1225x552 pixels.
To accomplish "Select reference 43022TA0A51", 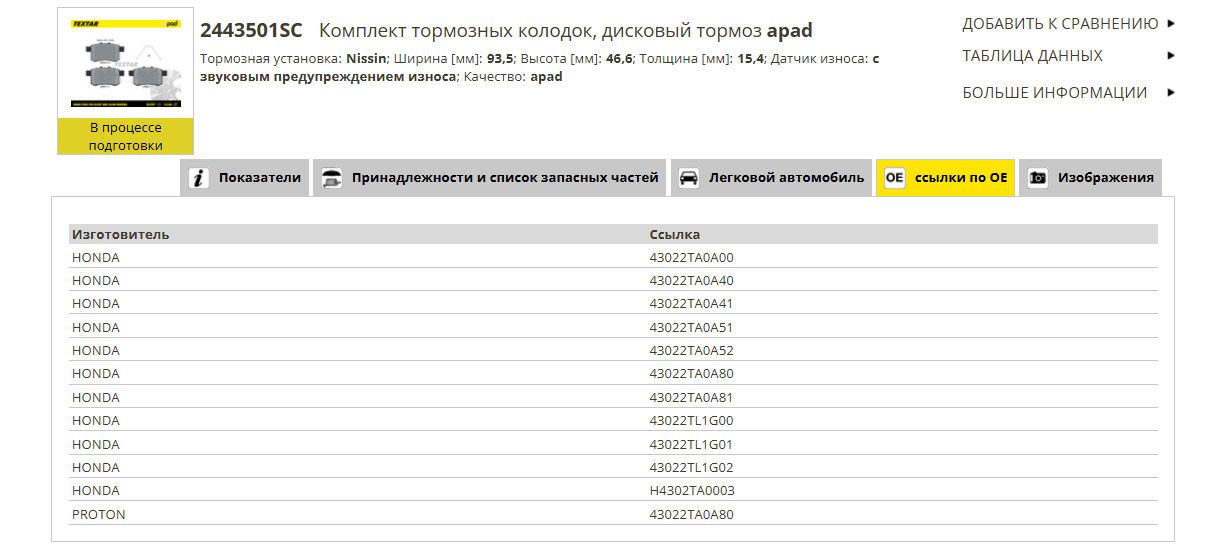I will point(691,327).
